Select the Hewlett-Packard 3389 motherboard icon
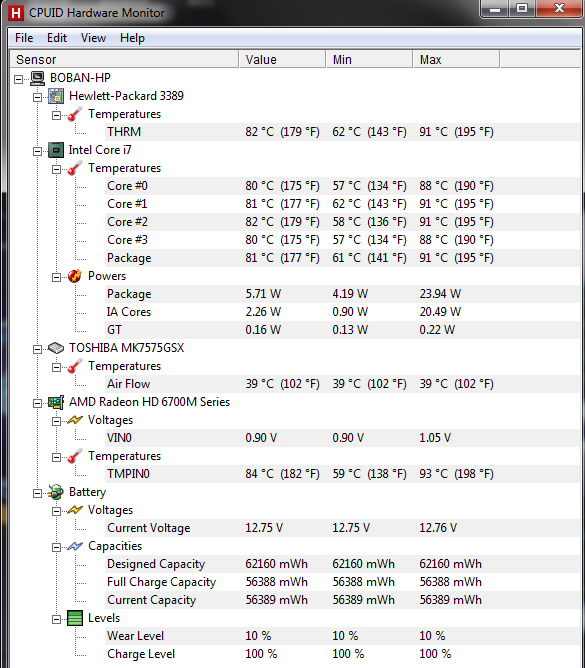The height and width of the screenshot is (668, 585). 56,96
